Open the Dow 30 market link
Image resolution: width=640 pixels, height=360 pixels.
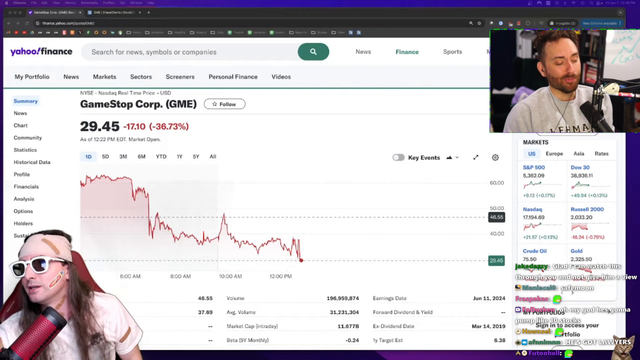tap(580, 168)
